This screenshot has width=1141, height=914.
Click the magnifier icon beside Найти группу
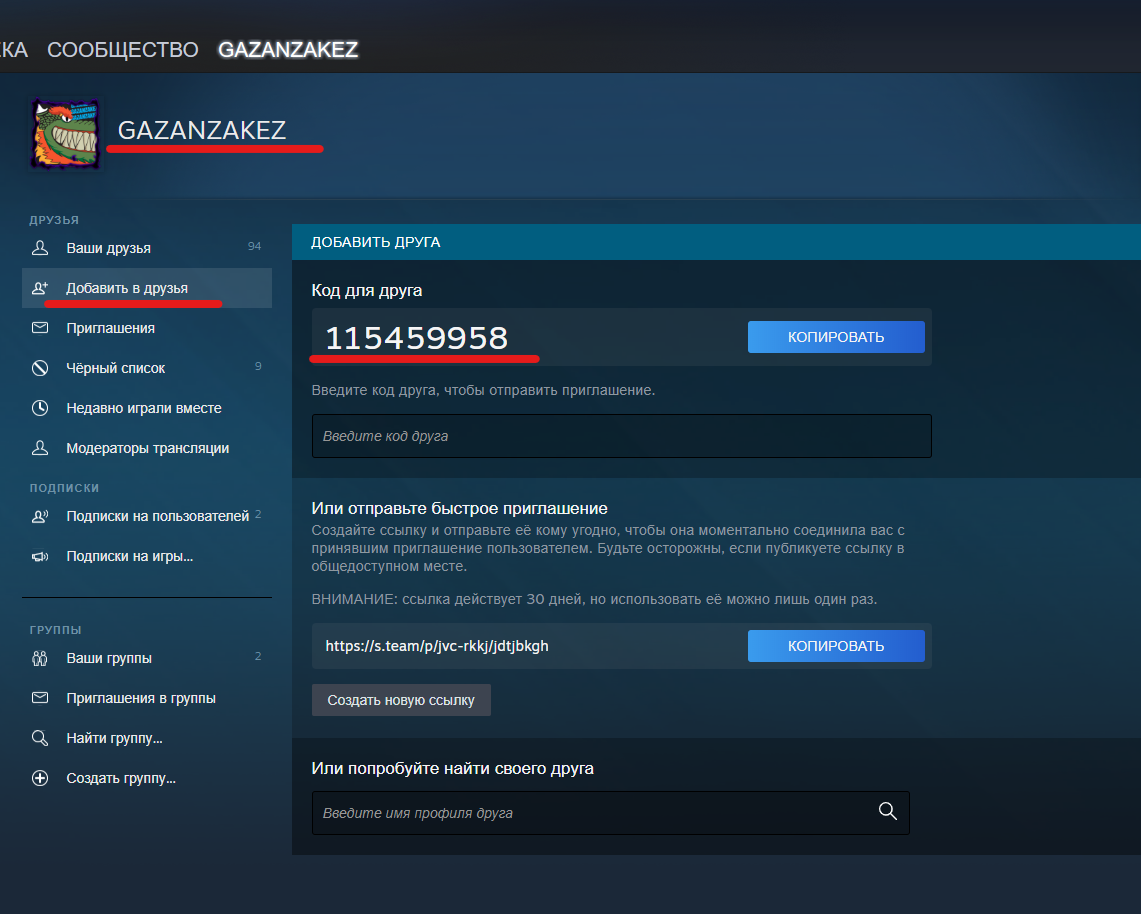[40, 738]
